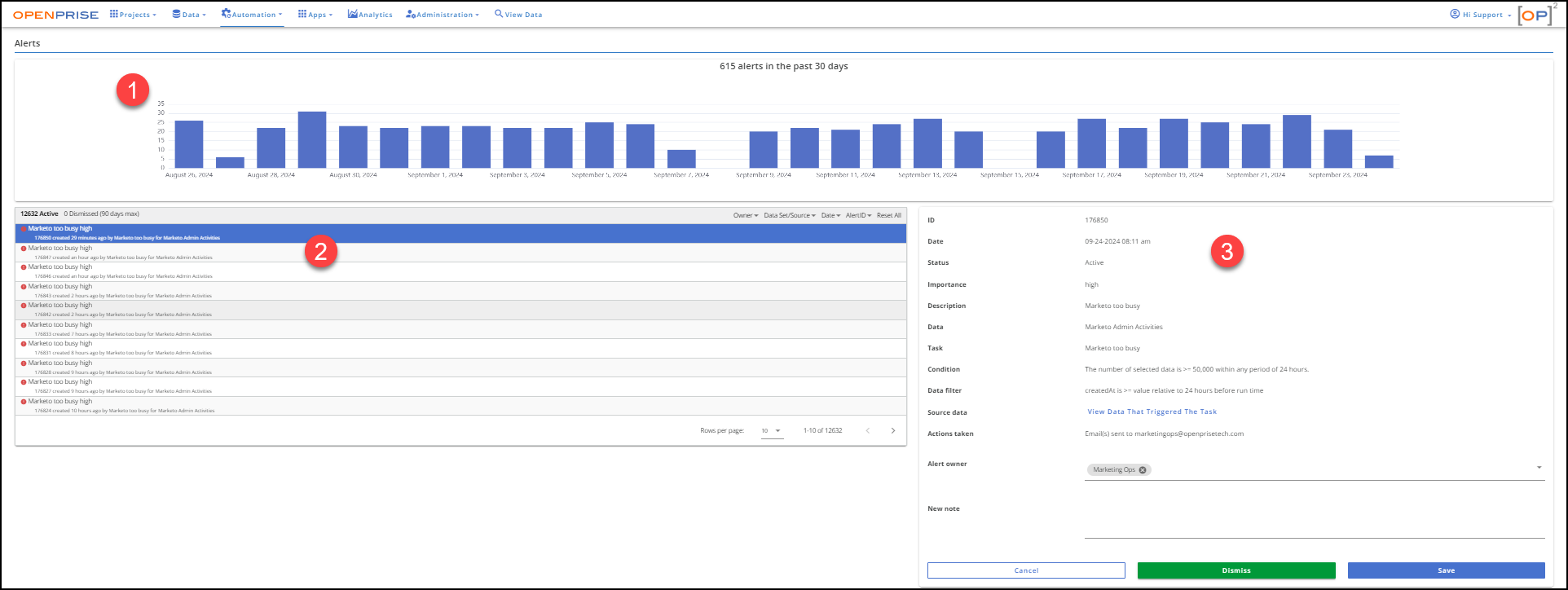This screenshot has height=590, width=1568.
Task: Go to next page of alerts
Action: tap(893, 430)
